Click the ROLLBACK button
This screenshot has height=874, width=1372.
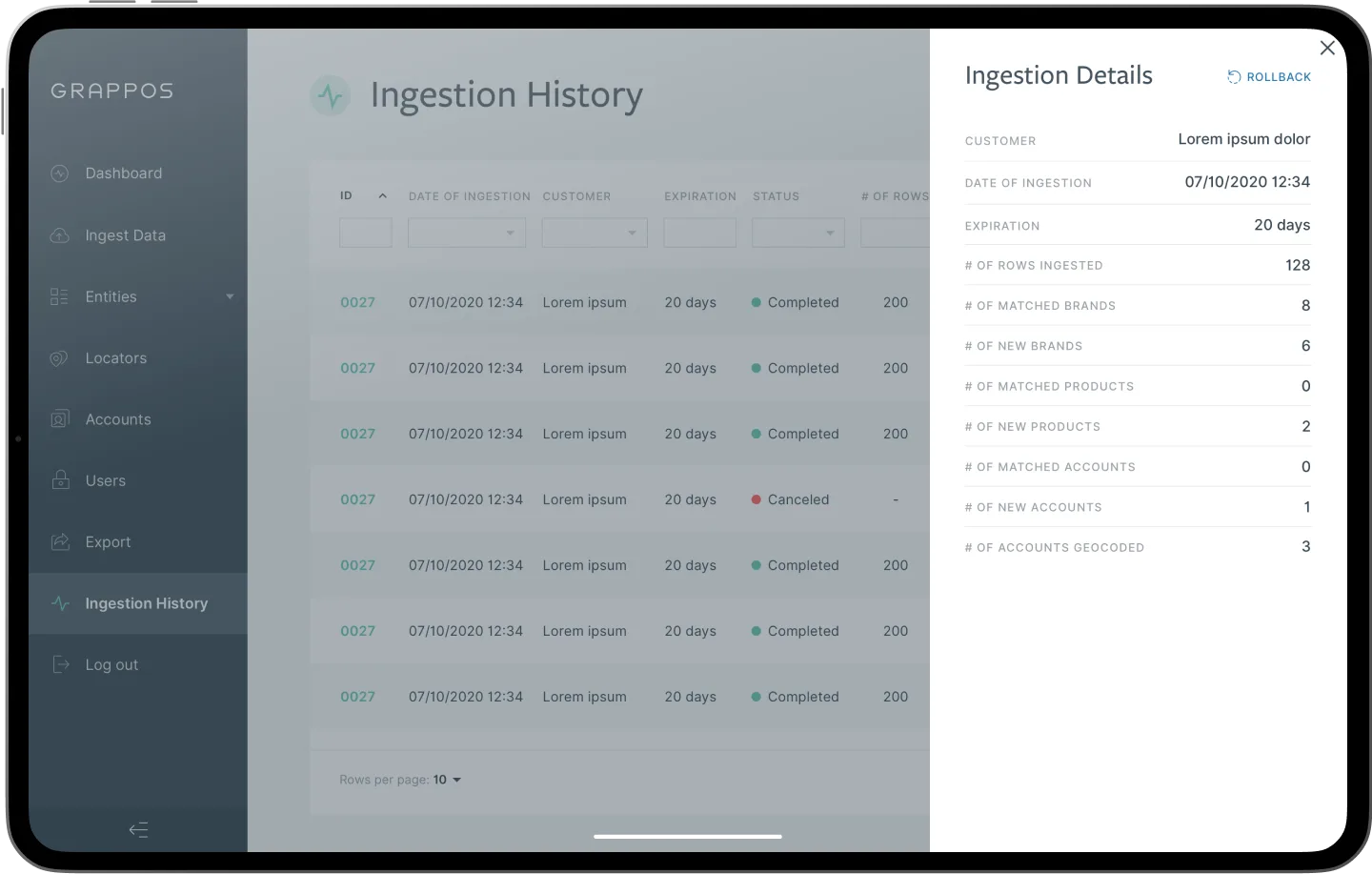pyautogui.click(x=1269, y=77)
